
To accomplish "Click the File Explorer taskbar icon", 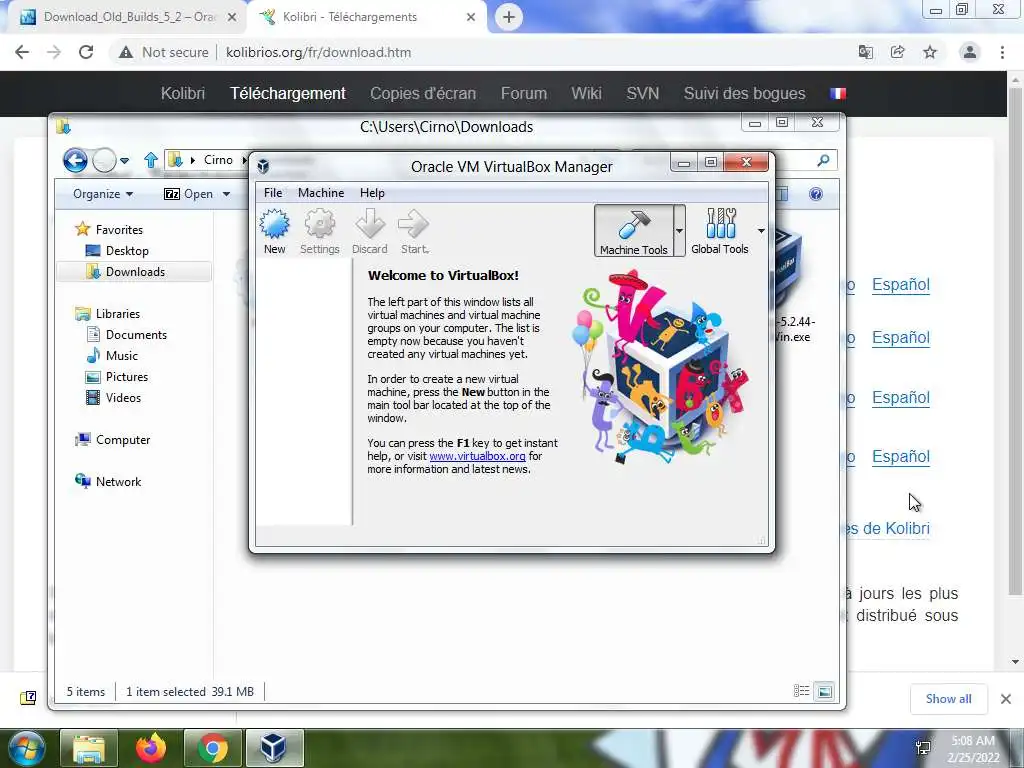I will tap(89, 748).
